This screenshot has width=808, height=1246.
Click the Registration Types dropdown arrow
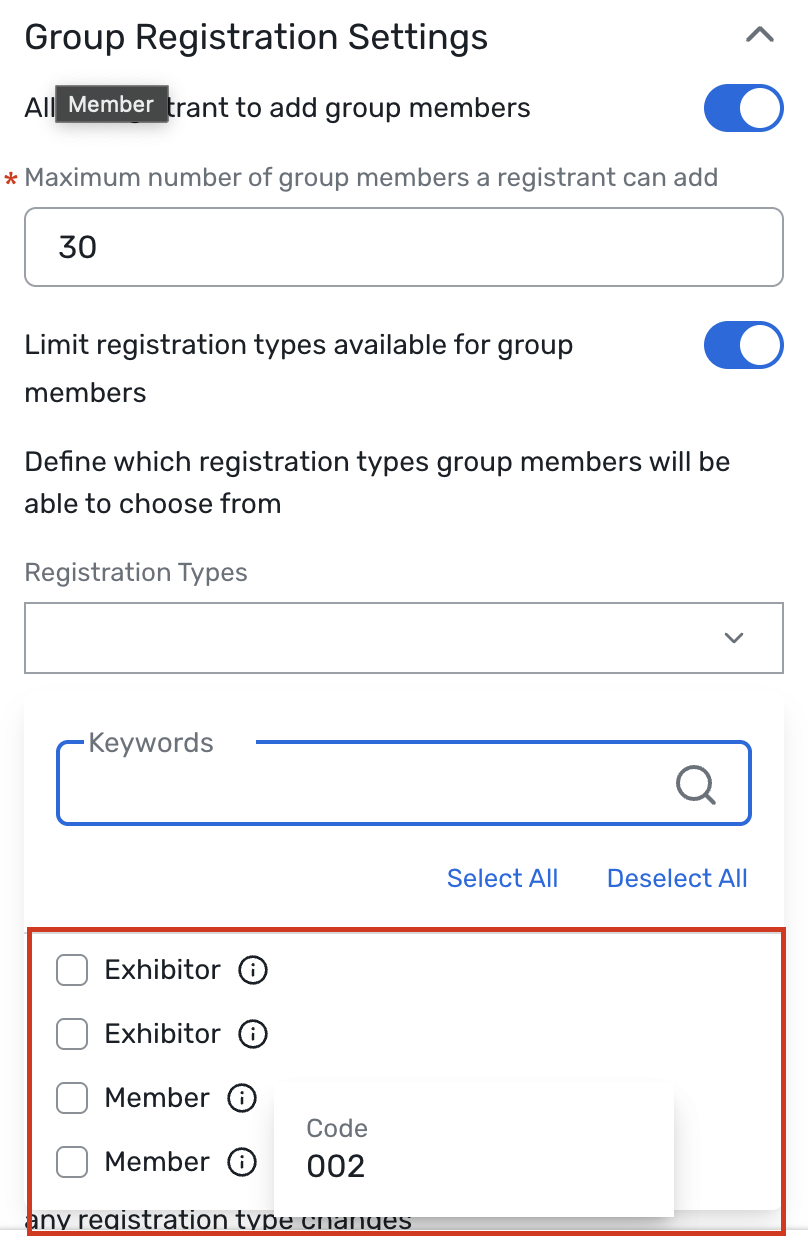734,637
